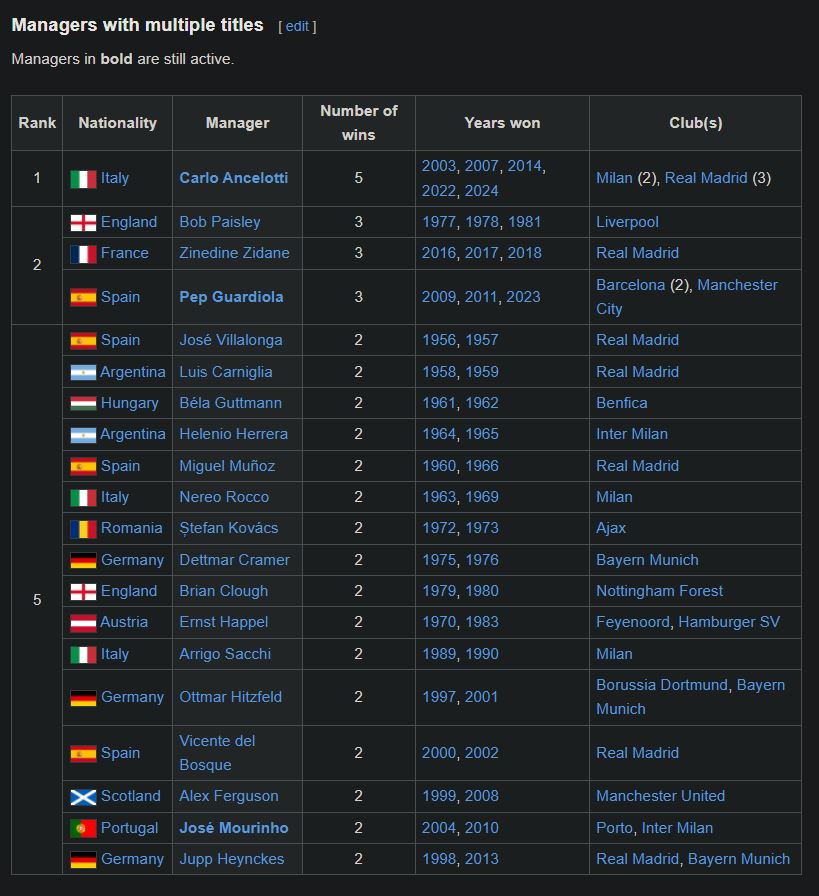
Task: Click the Number of wins column header
Action: (358, 122)
